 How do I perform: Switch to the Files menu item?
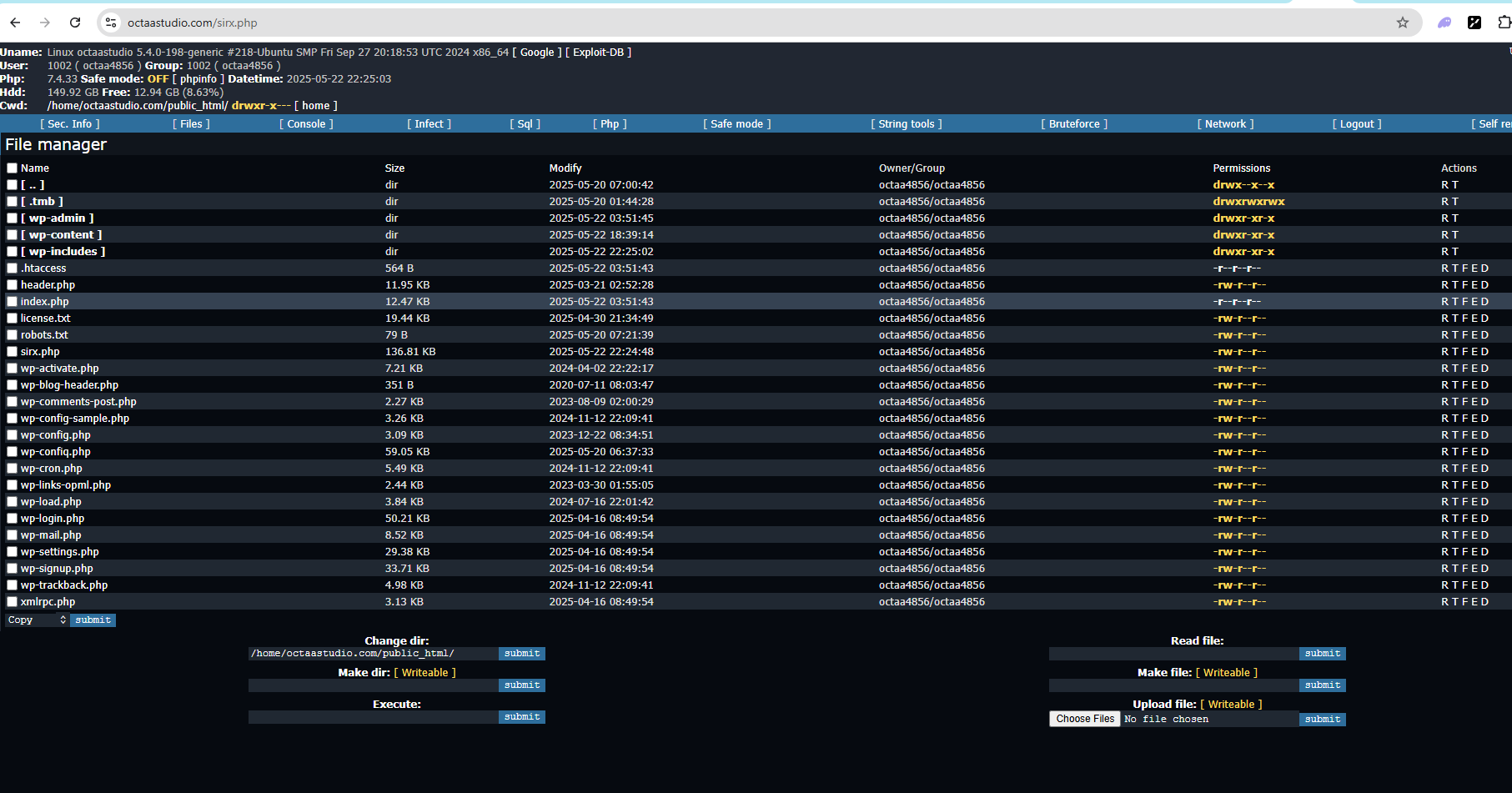point(191,123)
